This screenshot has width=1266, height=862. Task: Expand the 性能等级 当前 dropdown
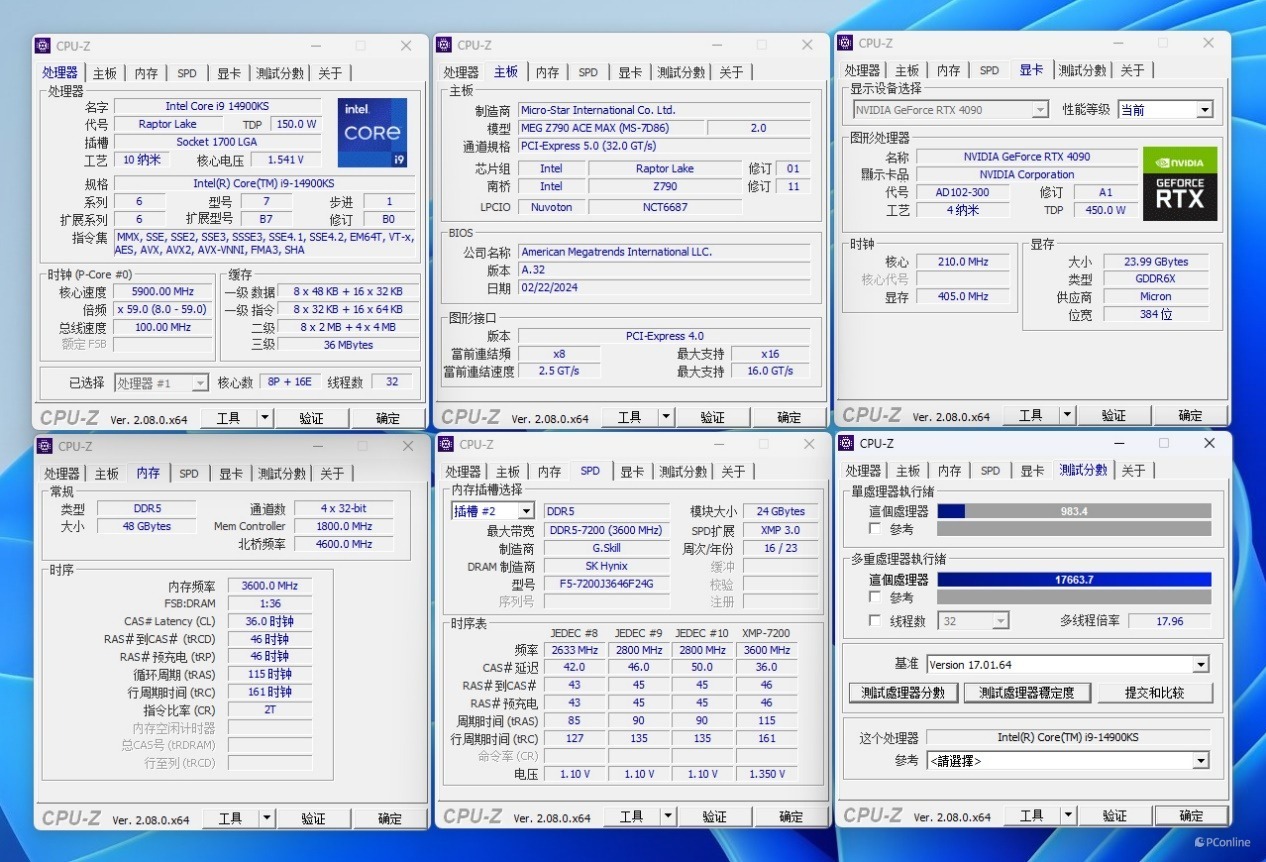pos(1165,110)
